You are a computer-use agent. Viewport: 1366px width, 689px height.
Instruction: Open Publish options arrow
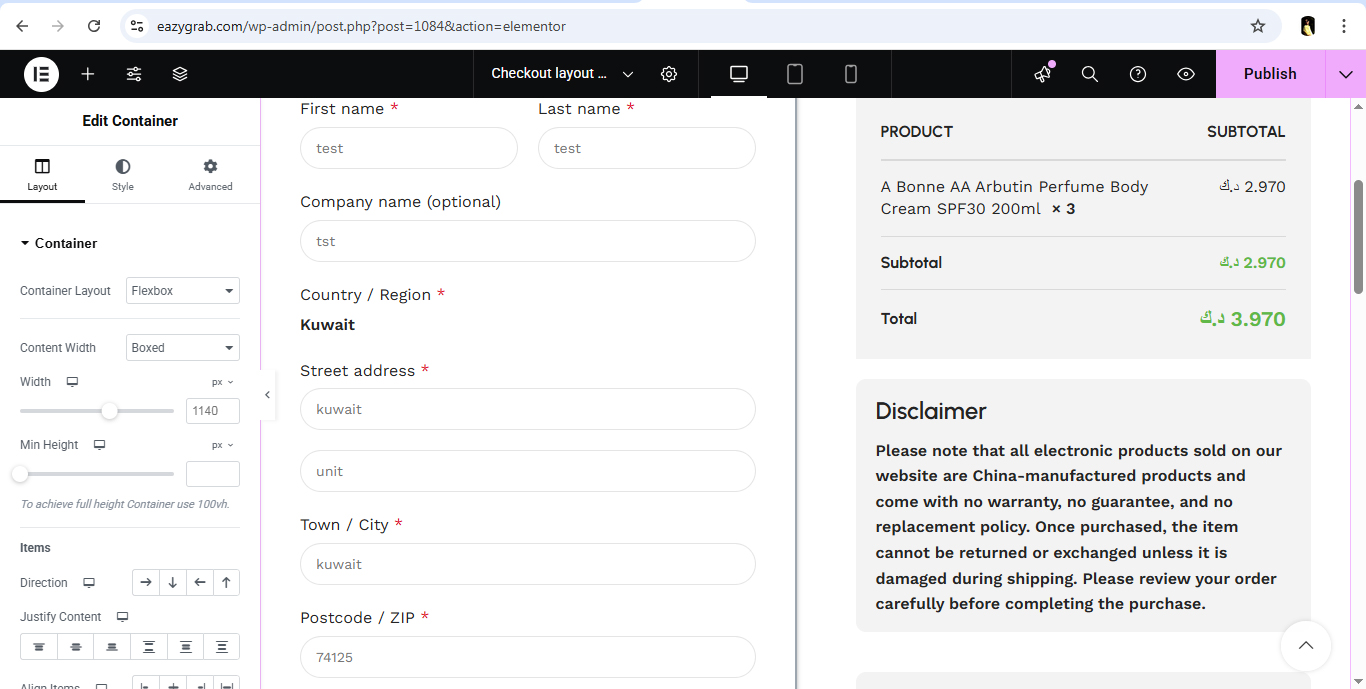(1345, 74)
